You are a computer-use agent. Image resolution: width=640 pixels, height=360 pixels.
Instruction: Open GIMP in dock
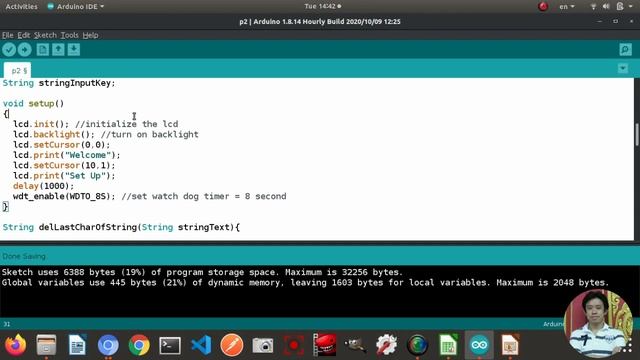[355, 345]
